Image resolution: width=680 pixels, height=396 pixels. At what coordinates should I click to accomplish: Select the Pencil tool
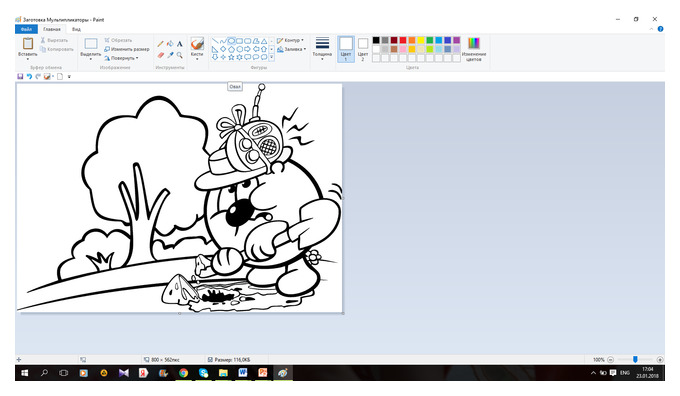pyautogui.click(x=160, y=44)
